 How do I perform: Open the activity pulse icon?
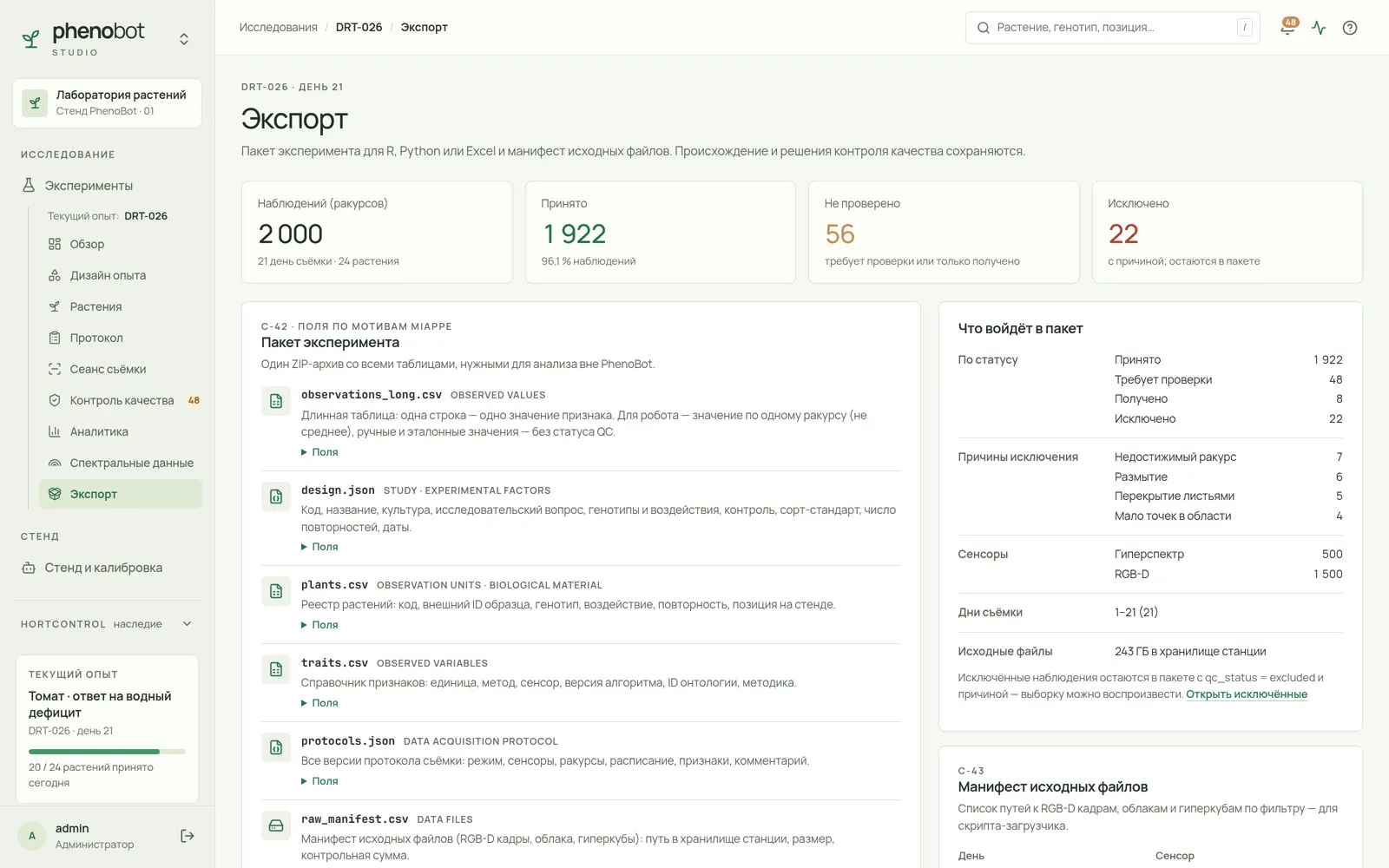point(1319,28)
